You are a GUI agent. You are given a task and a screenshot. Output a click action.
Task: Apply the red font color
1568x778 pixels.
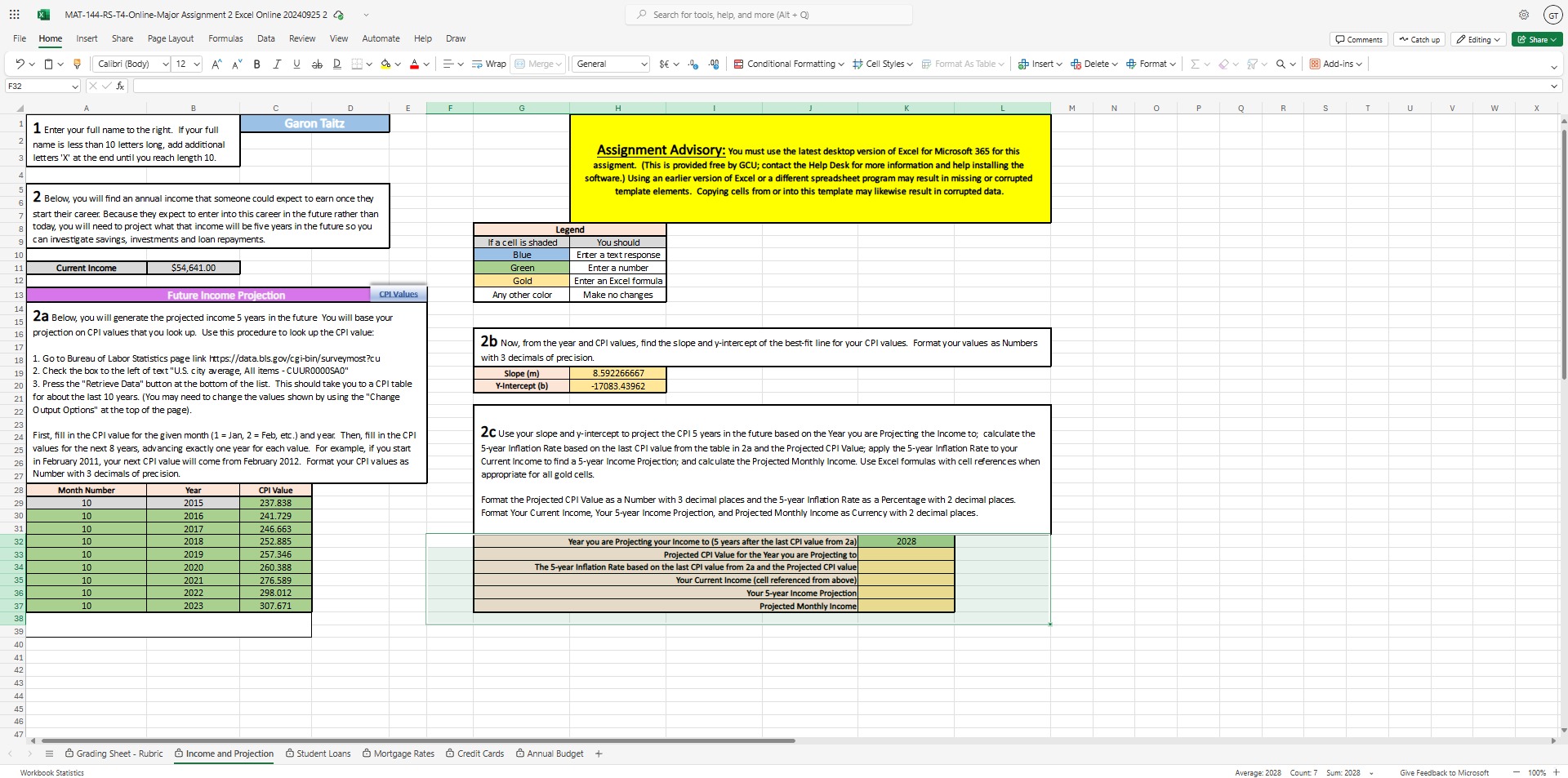coord(414,64)
